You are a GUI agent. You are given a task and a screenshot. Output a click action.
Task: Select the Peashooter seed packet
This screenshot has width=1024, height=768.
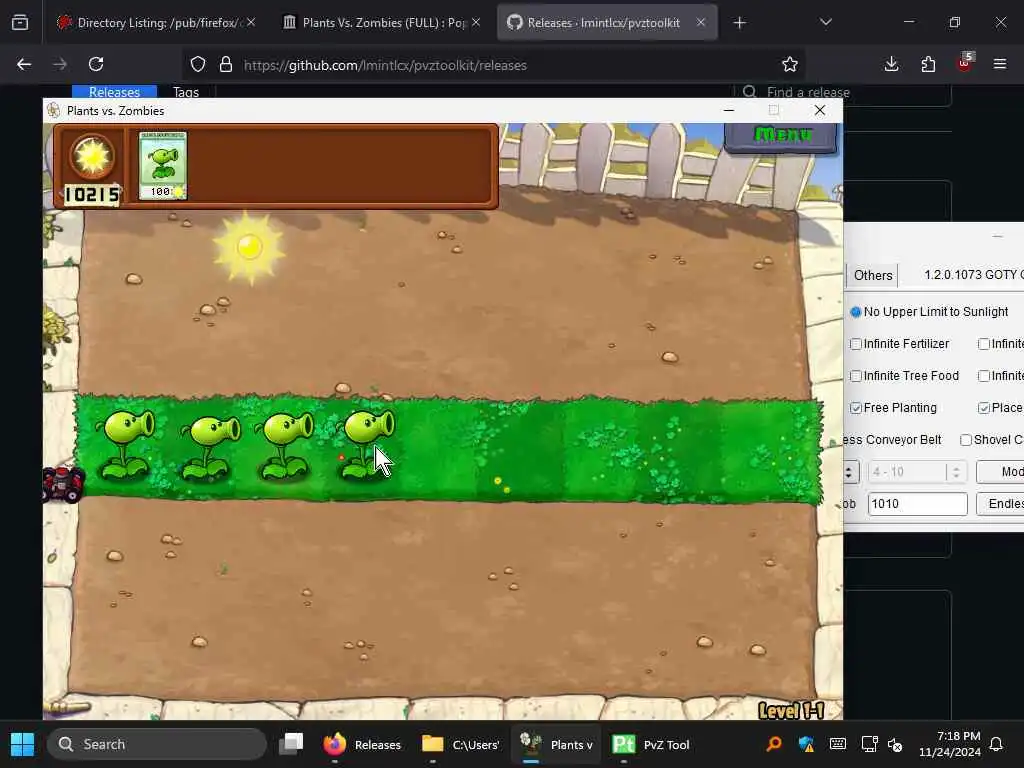(163, 165)
